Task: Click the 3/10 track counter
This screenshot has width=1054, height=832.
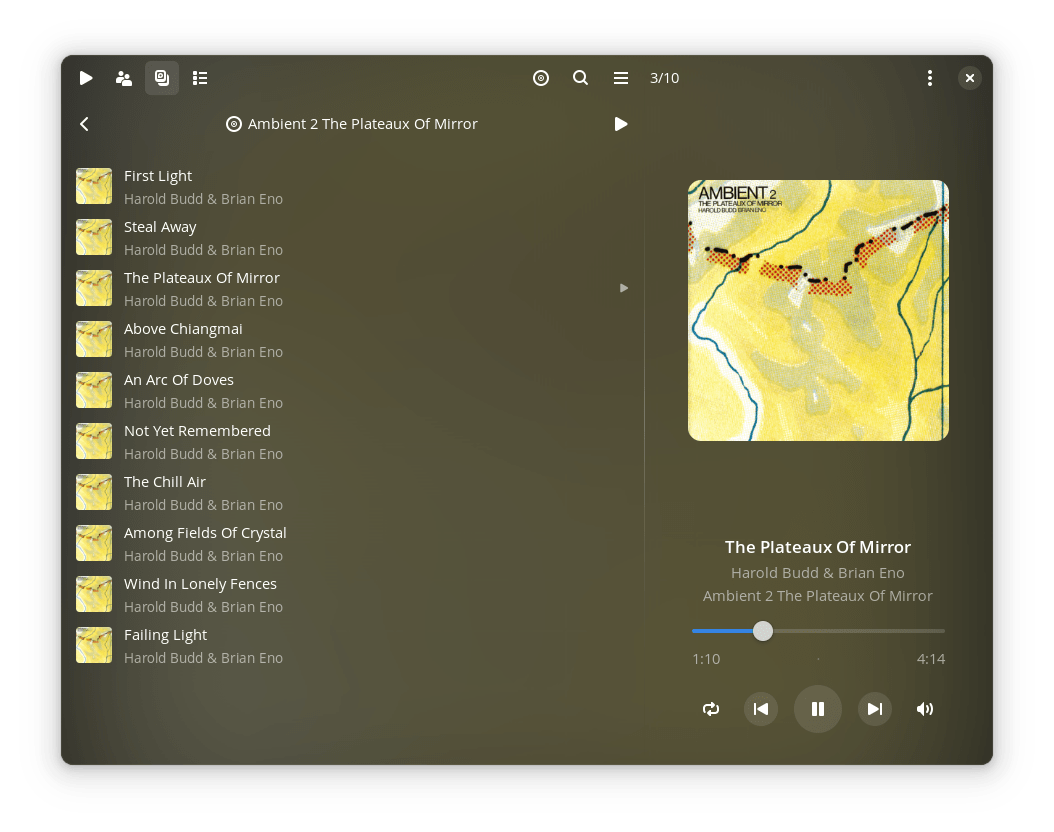Action: (664, 78)
